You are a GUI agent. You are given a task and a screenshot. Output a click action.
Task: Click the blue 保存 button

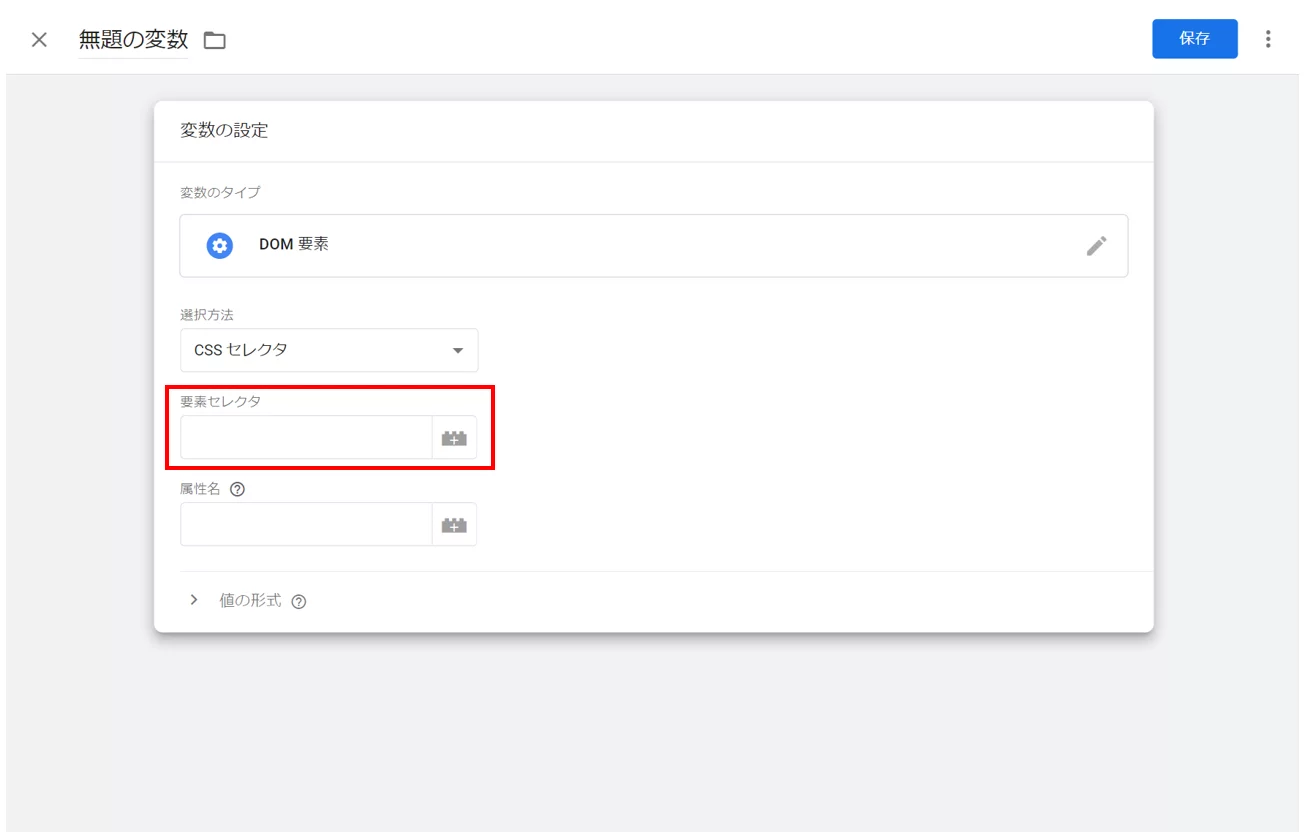coord(1194,39)
